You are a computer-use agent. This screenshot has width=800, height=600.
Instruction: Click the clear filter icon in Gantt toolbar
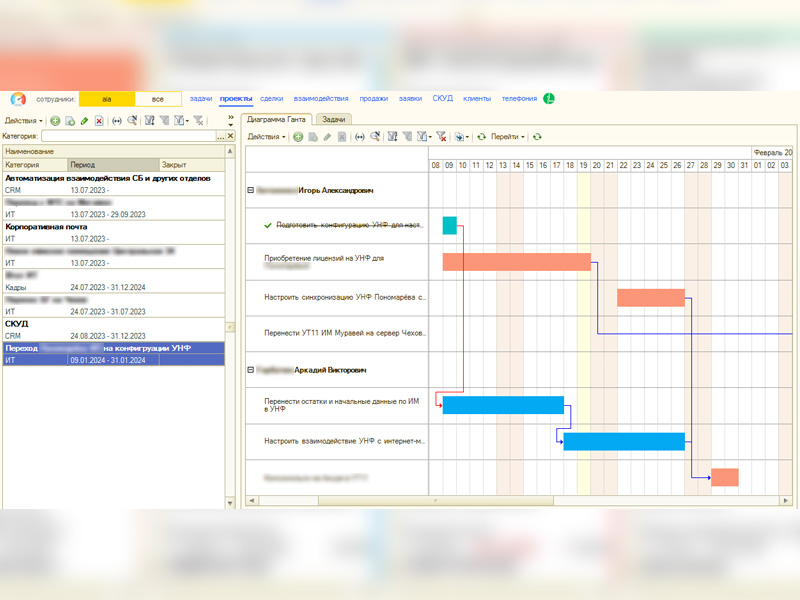pyautogui.click(x=441, y=136)
